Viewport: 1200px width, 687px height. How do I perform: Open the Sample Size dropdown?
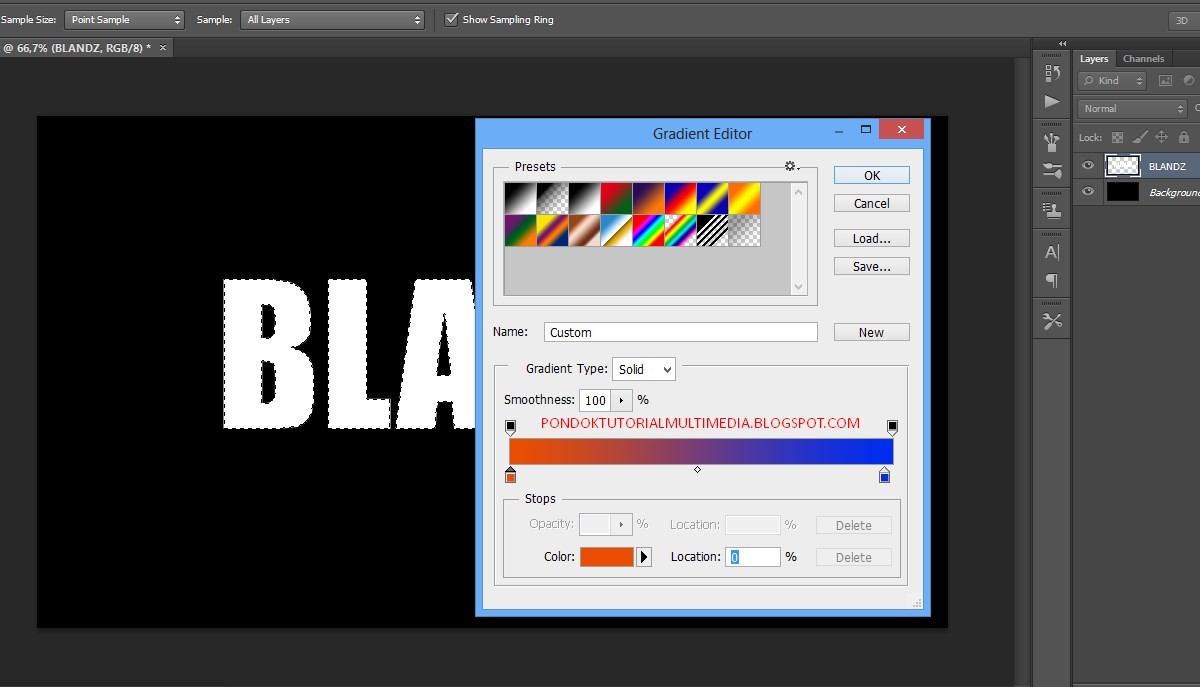(x=124, y=19)
